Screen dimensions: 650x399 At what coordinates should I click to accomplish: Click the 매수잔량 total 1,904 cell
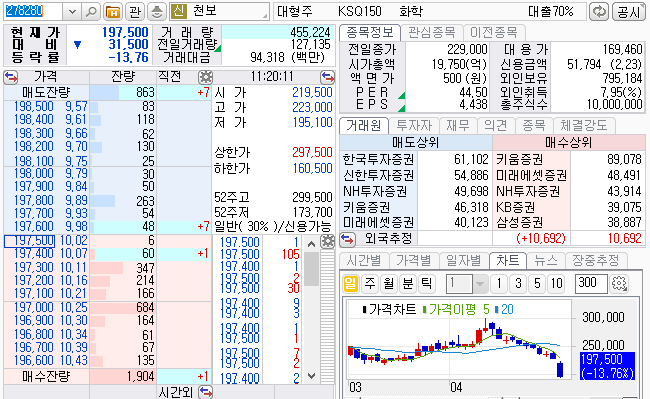123,376
